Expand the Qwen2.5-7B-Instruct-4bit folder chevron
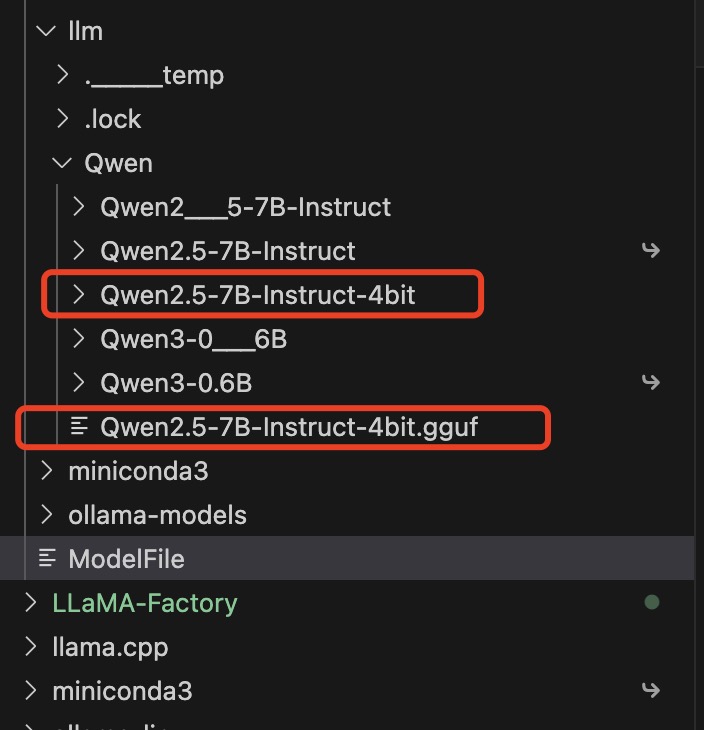 point(79,295)
